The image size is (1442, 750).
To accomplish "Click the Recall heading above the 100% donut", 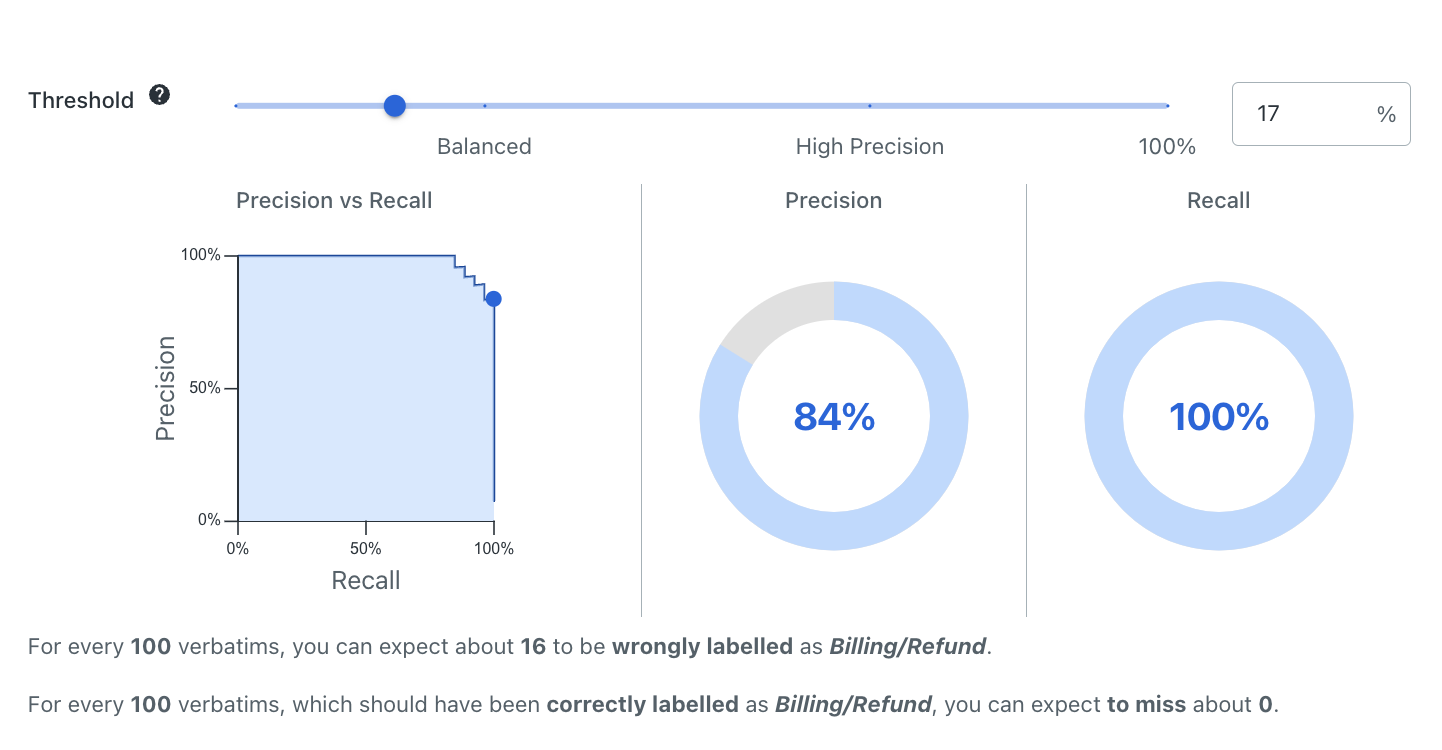I will pyautogui.click(x=1218, y=201).
